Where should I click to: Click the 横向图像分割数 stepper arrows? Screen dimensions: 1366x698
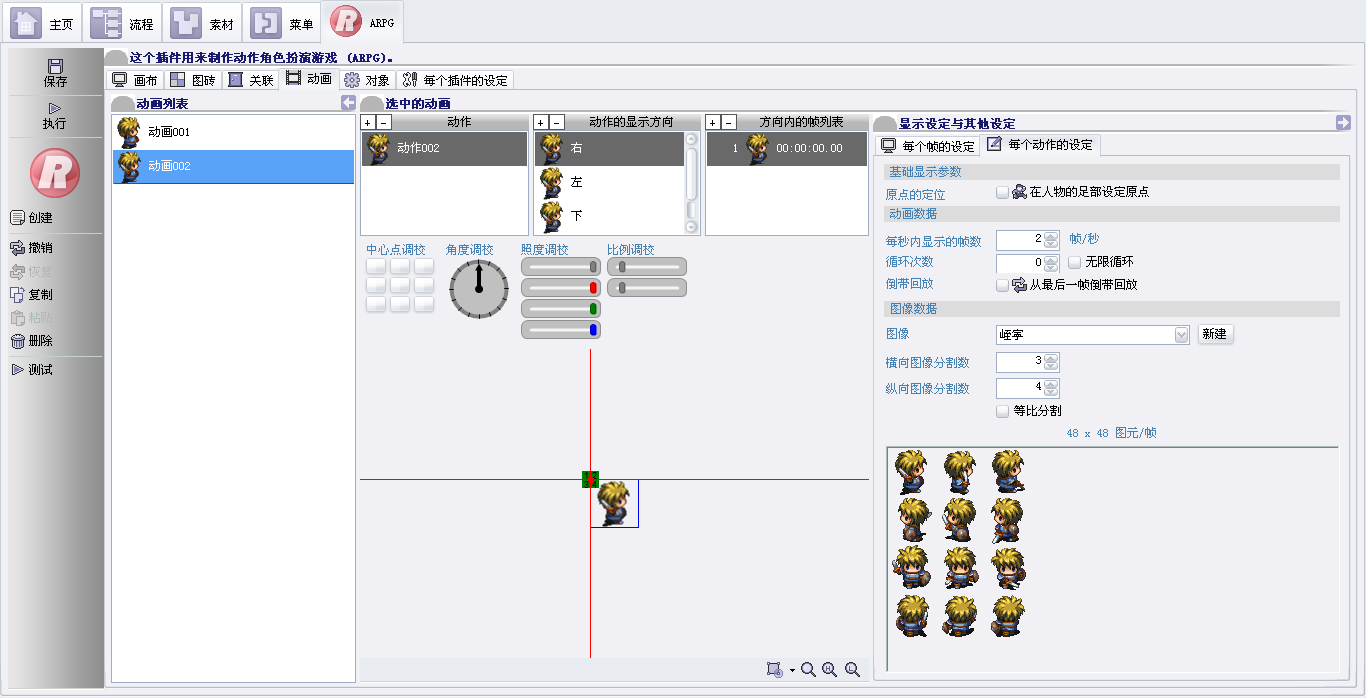pos(1051,362)
